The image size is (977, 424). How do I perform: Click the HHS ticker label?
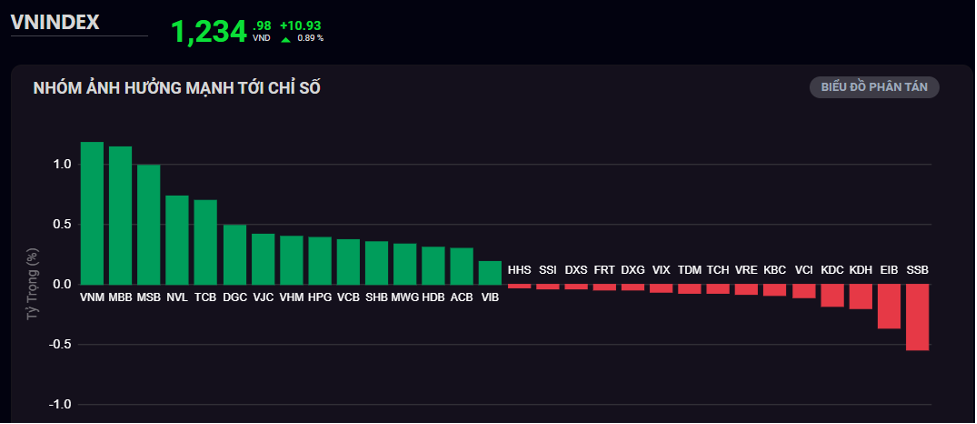click(519, 270)
